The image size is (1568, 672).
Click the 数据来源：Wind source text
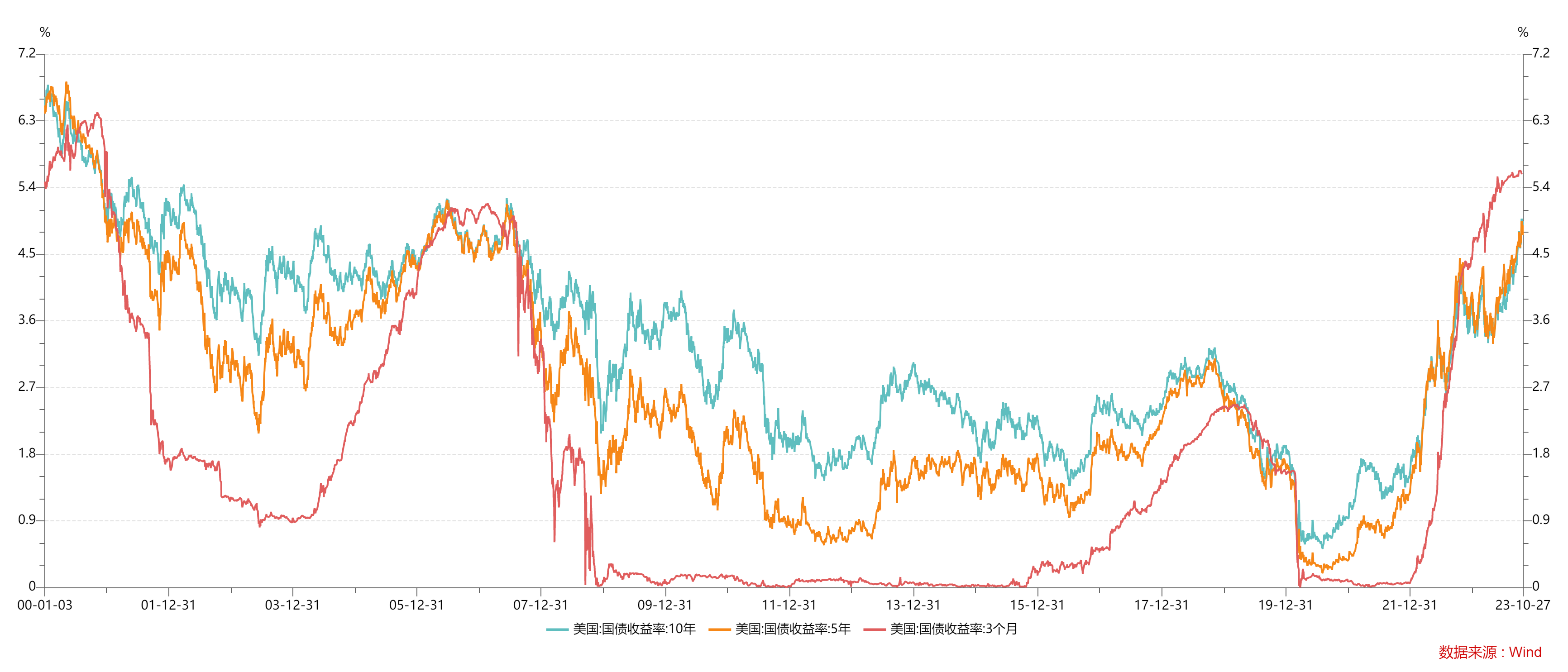[x=1490, y=652]
